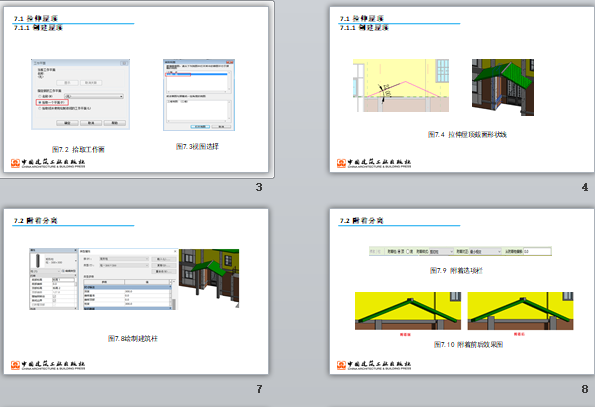Click the publisher logo icon on slide 3

click(15, 163)
